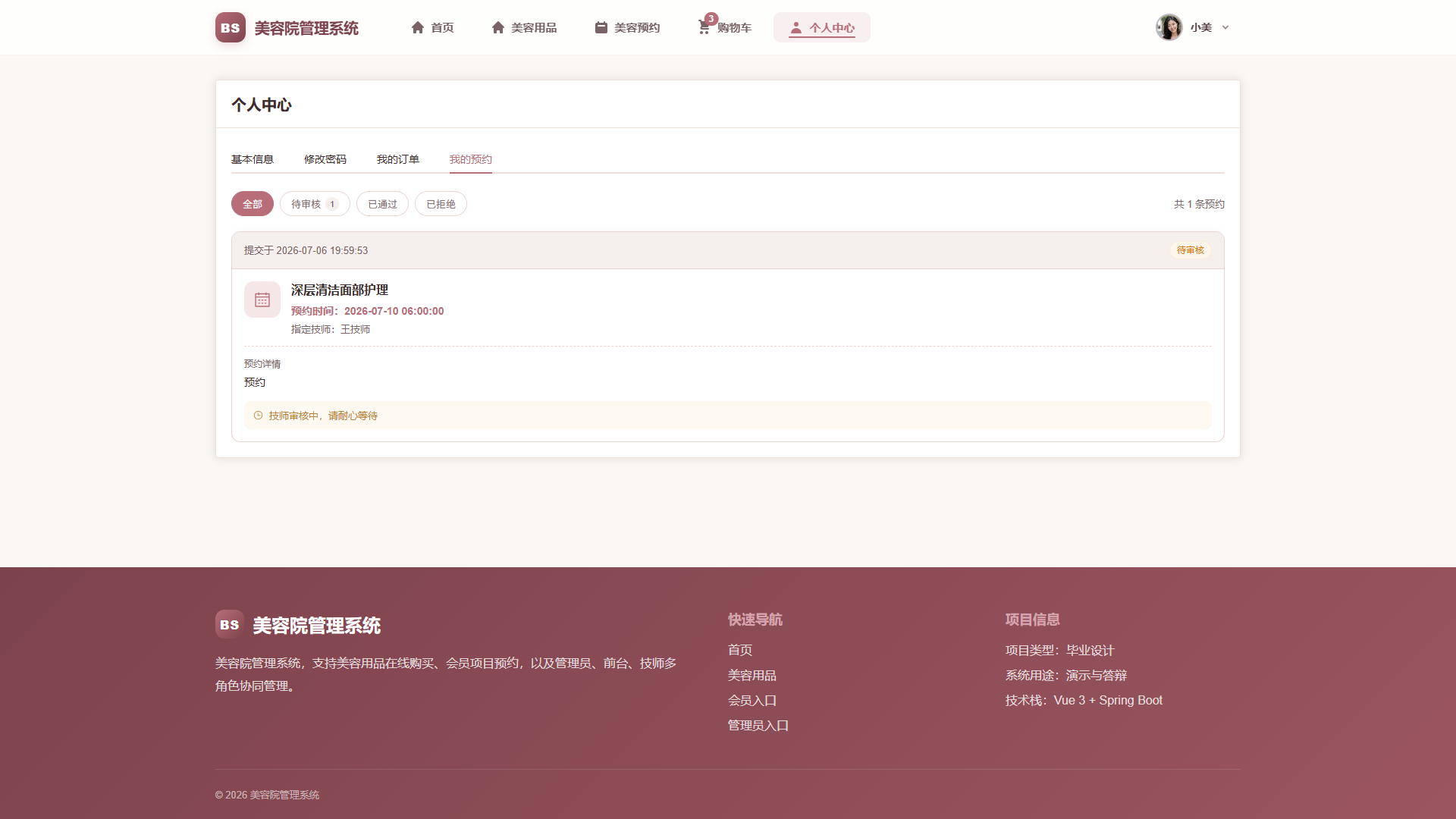Screen dimensions: 1456x819
Task: Filter appointments by 待审核
Action: (x=315, y=204)
